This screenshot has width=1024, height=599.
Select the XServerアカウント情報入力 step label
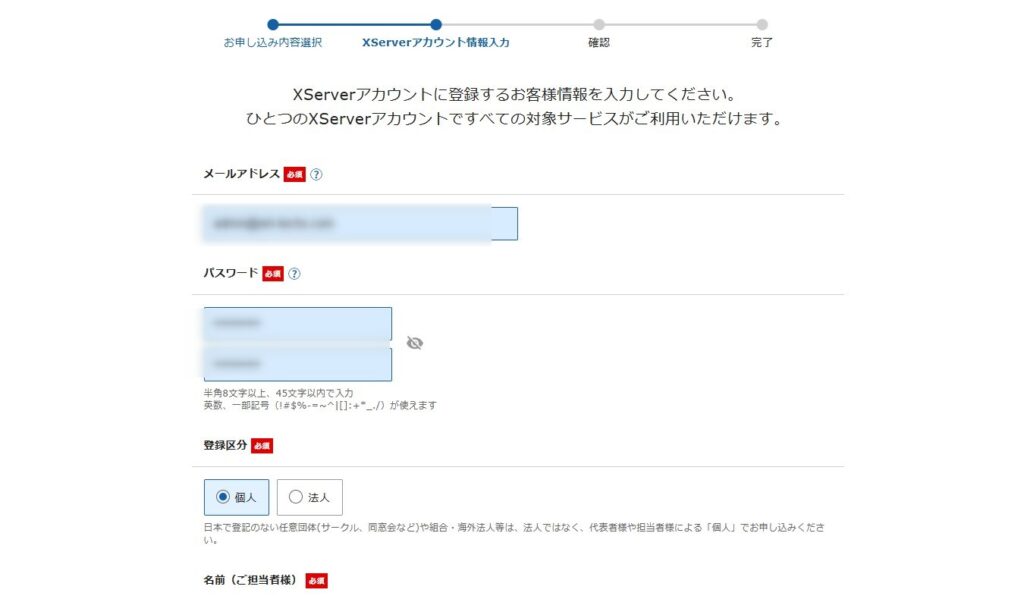coord(436,43)
